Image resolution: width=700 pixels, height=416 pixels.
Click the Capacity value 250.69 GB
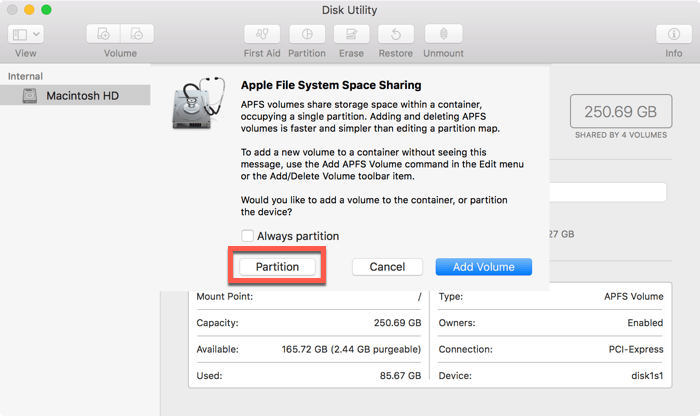click(x=397, y=323)
